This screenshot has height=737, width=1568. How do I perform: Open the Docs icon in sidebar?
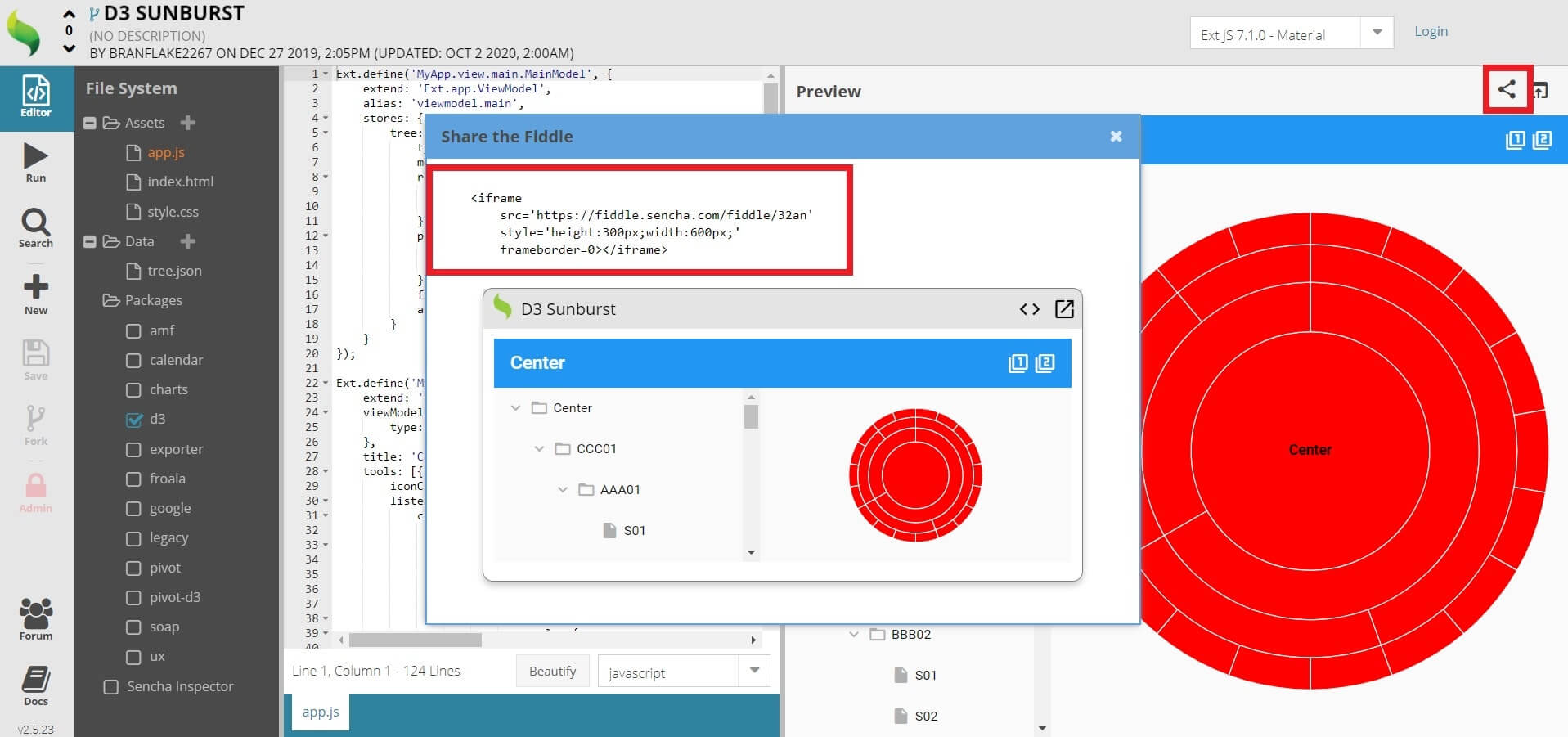(x=36, y=685)
